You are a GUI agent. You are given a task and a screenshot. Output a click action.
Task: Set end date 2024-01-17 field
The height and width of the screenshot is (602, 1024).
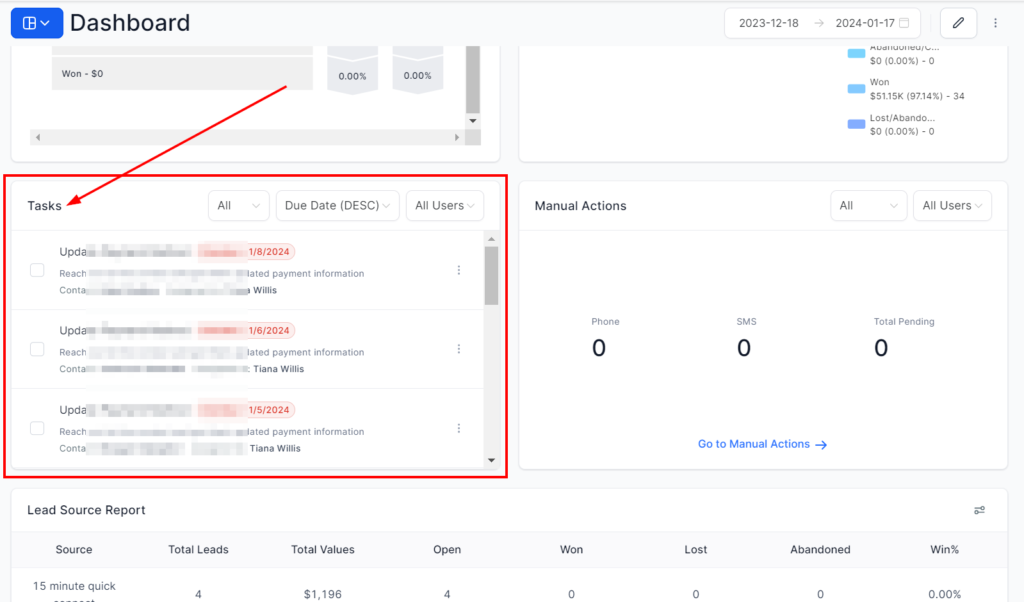[865, 23]
